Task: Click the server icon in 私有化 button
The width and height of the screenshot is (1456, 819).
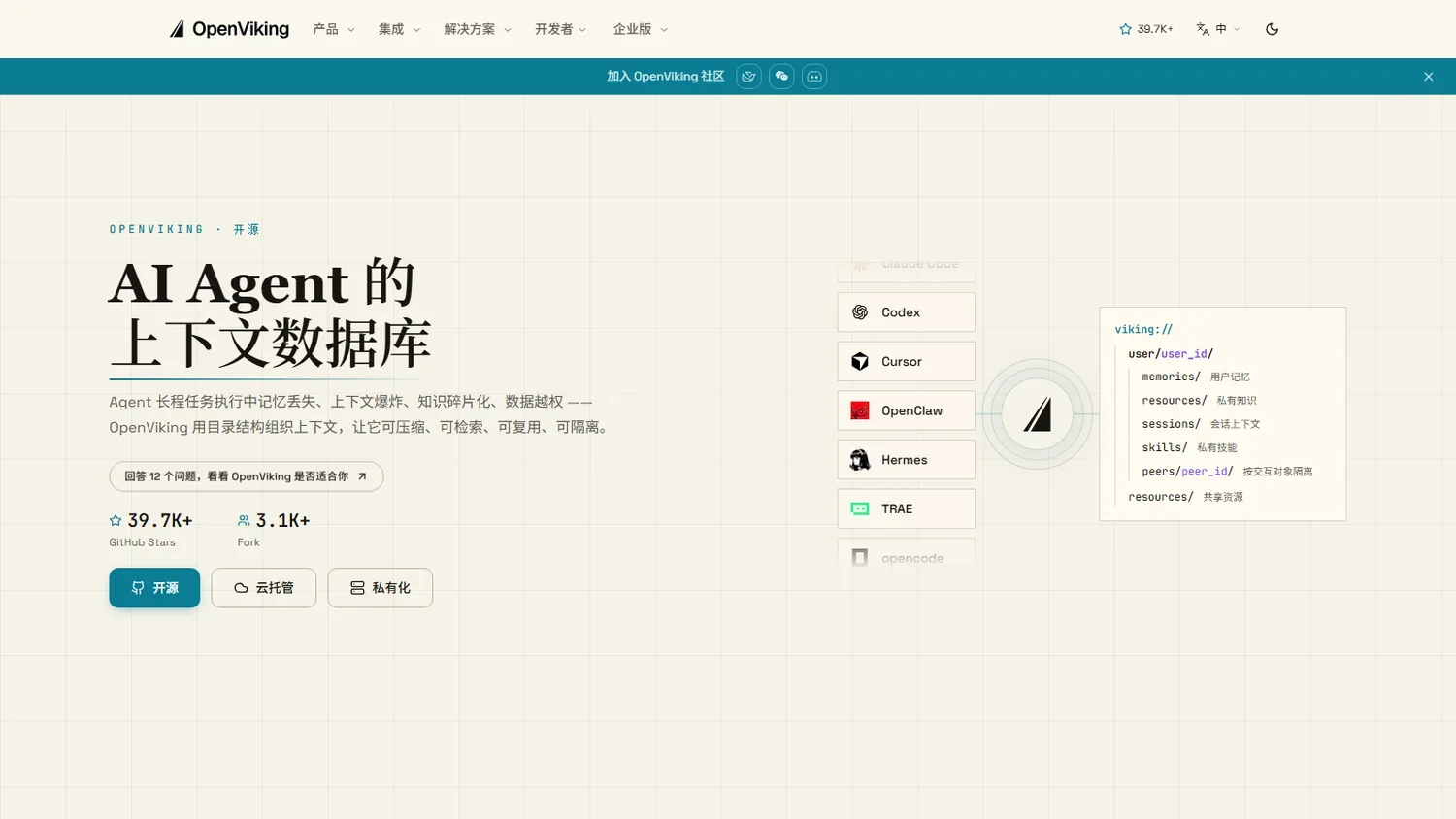Action: [x=357, y=588]
